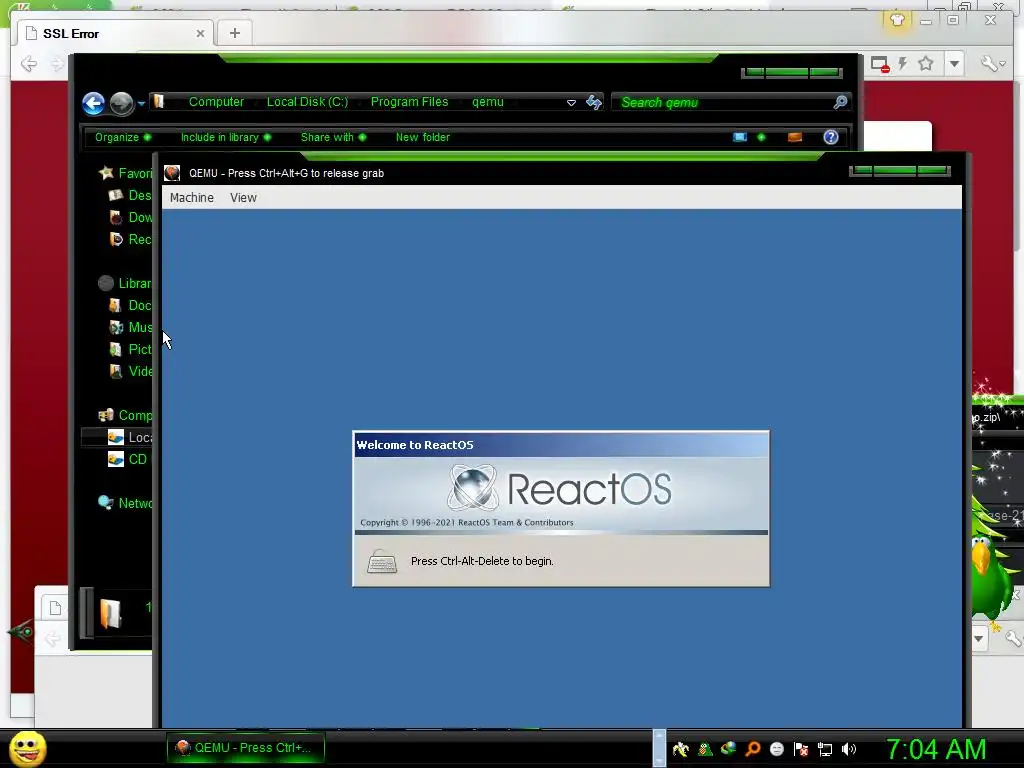Click Internet Download Manager tray icon
The height and width of the screenshot is (768, 1024).
[728, 749]
